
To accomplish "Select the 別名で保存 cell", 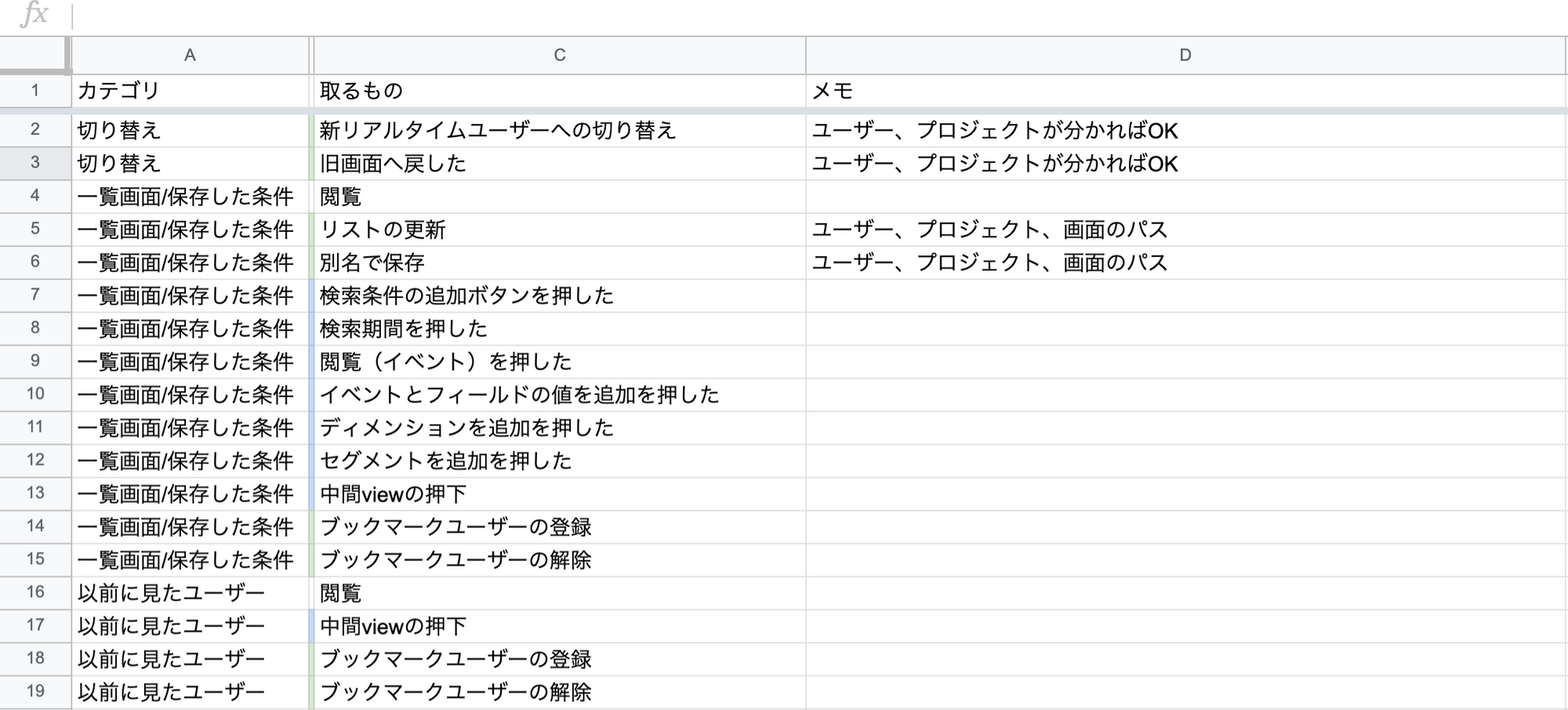I will (x=559, y=263).
